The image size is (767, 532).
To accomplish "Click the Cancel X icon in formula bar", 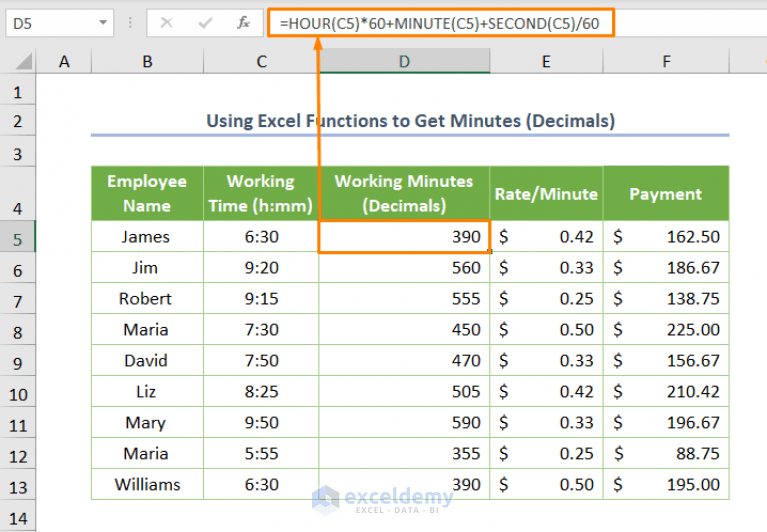I will tap(166, 22).
